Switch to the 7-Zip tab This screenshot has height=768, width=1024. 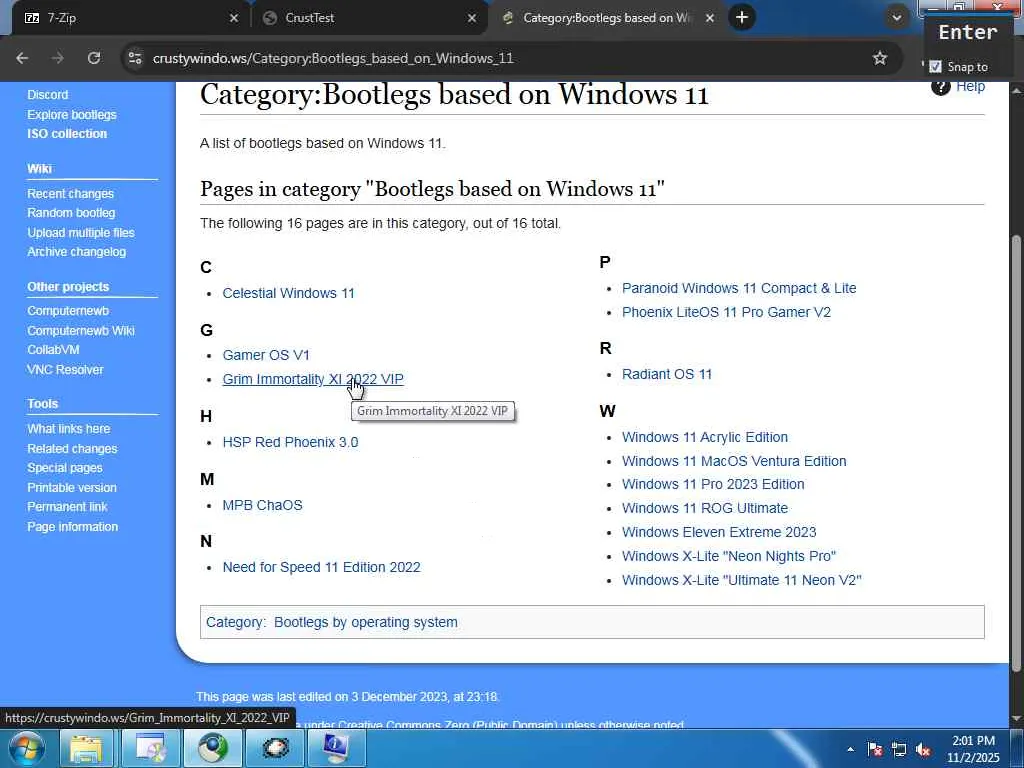point(125,18)
